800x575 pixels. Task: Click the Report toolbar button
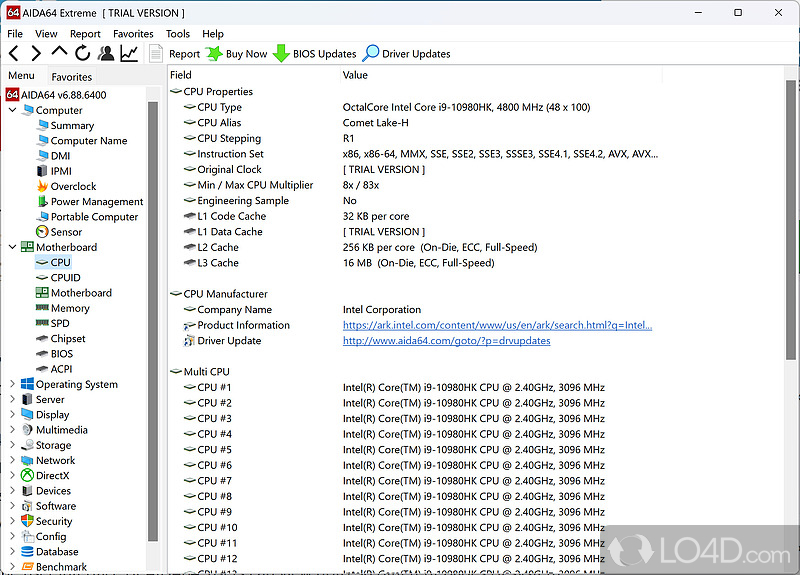(175, 54)
